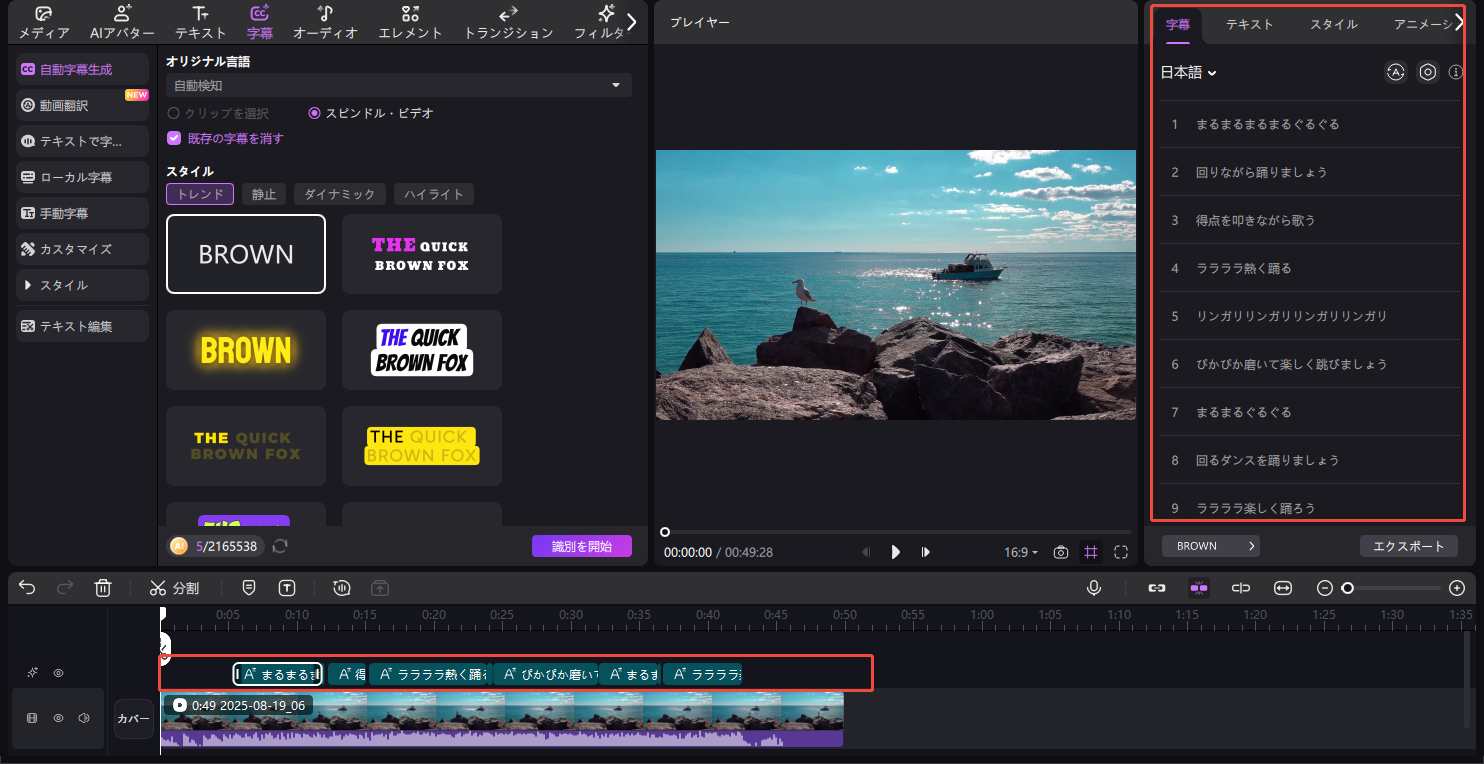Open the スタイル tab in right panel
Screen dimensions: 1484x764
(1333, 24)
